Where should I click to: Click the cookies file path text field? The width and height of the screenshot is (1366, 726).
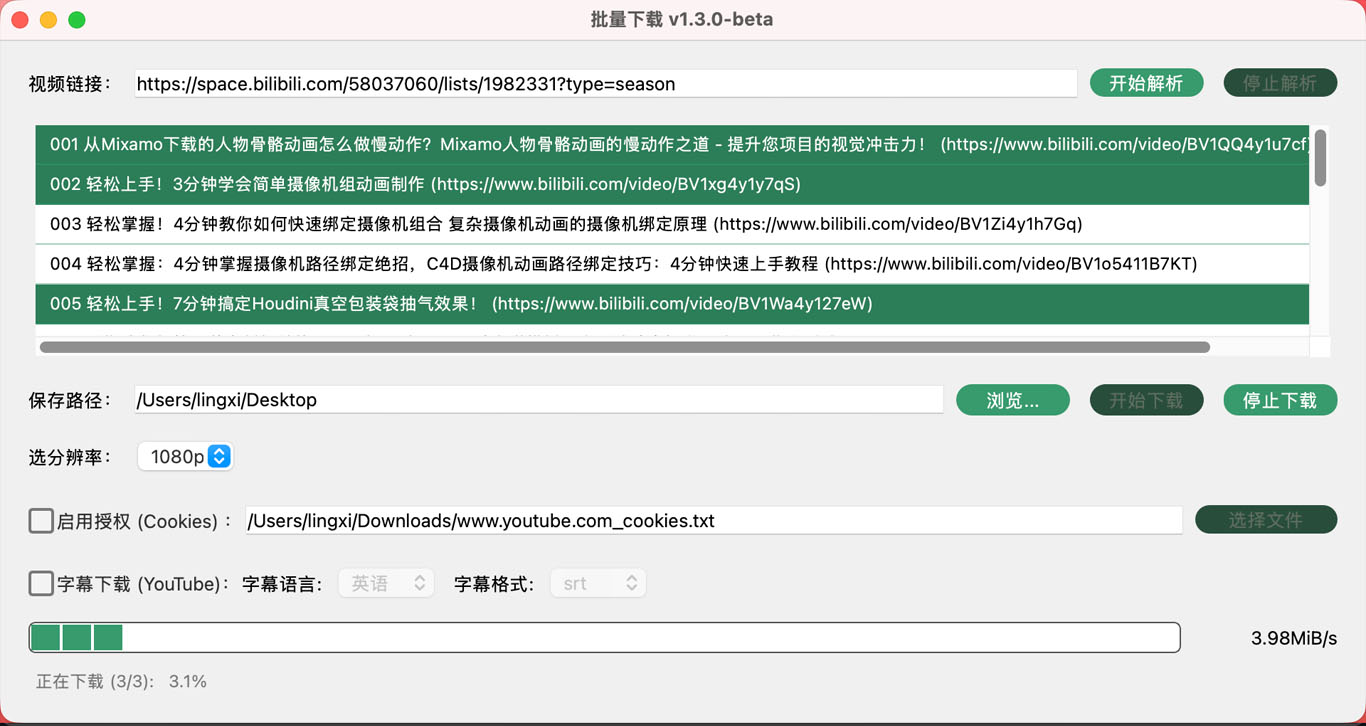pyautogui.click(x=713, y=521)
